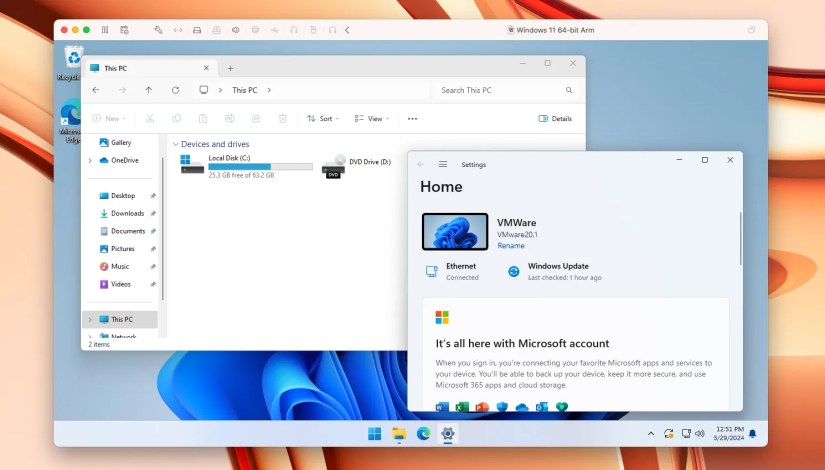
Task: Close the This PC tab
Action: point(206,68)
